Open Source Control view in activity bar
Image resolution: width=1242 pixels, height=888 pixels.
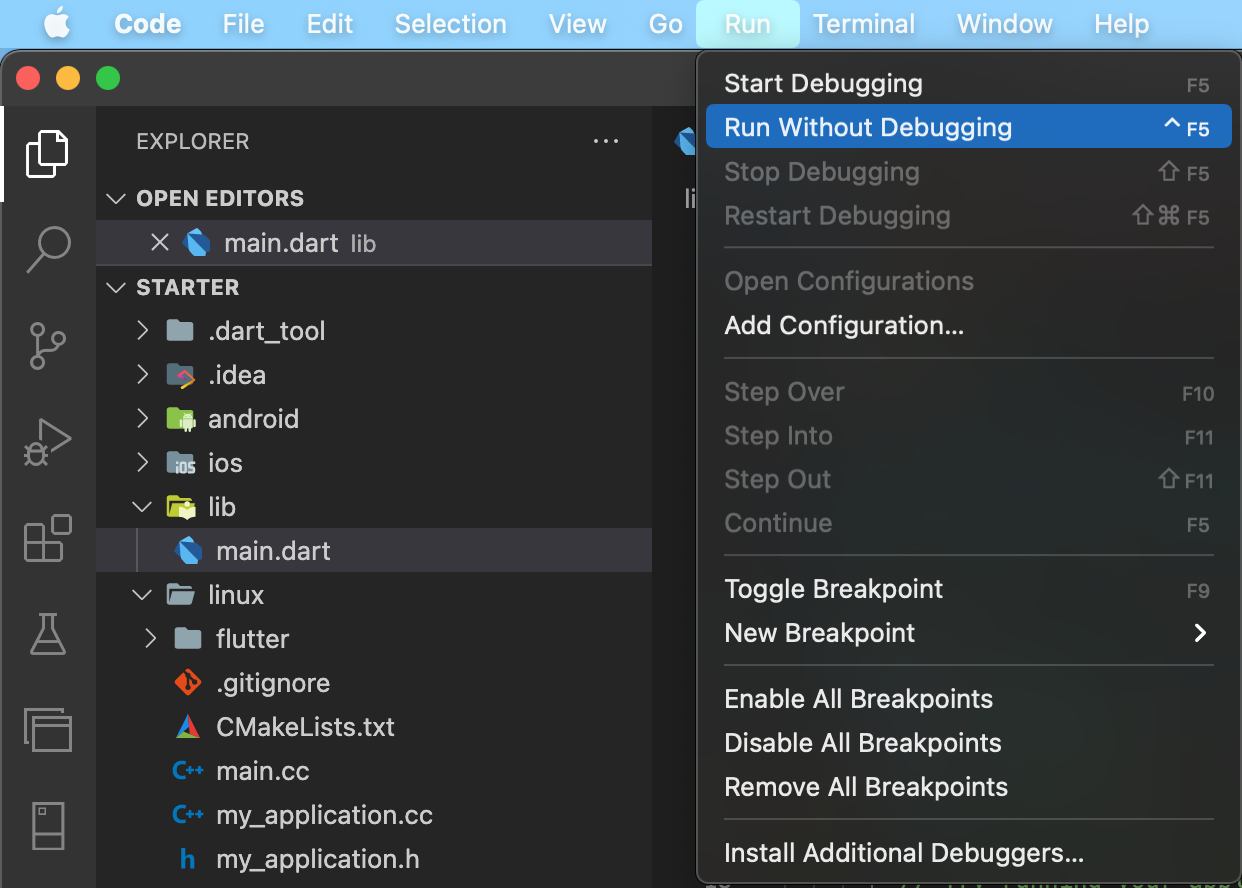(47, 346)
